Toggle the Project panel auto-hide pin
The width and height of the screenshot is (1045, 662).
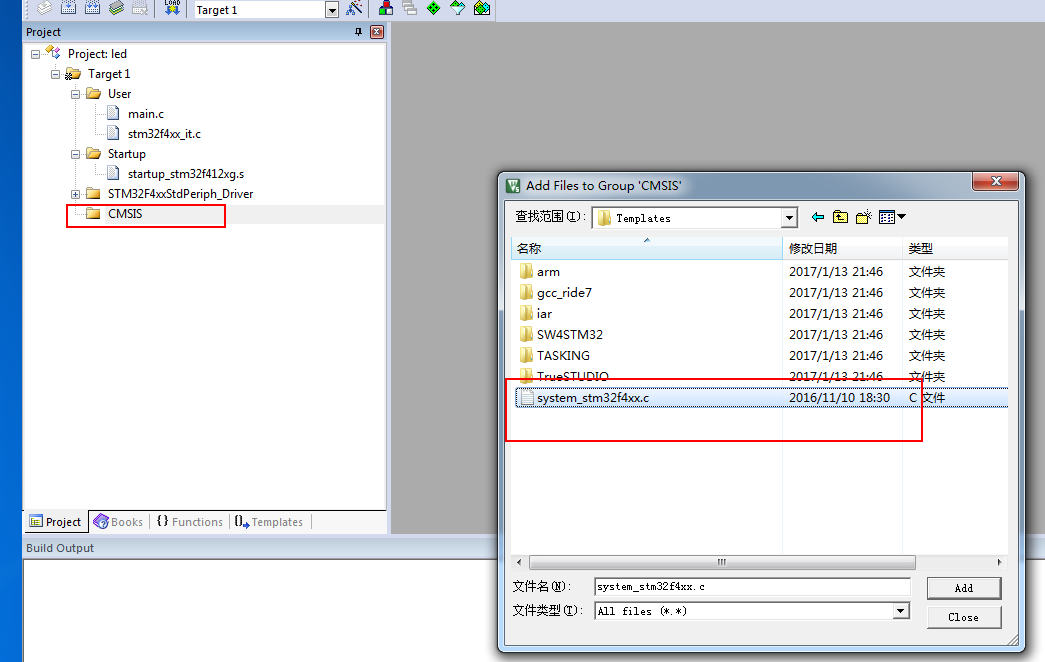[359, 32]
